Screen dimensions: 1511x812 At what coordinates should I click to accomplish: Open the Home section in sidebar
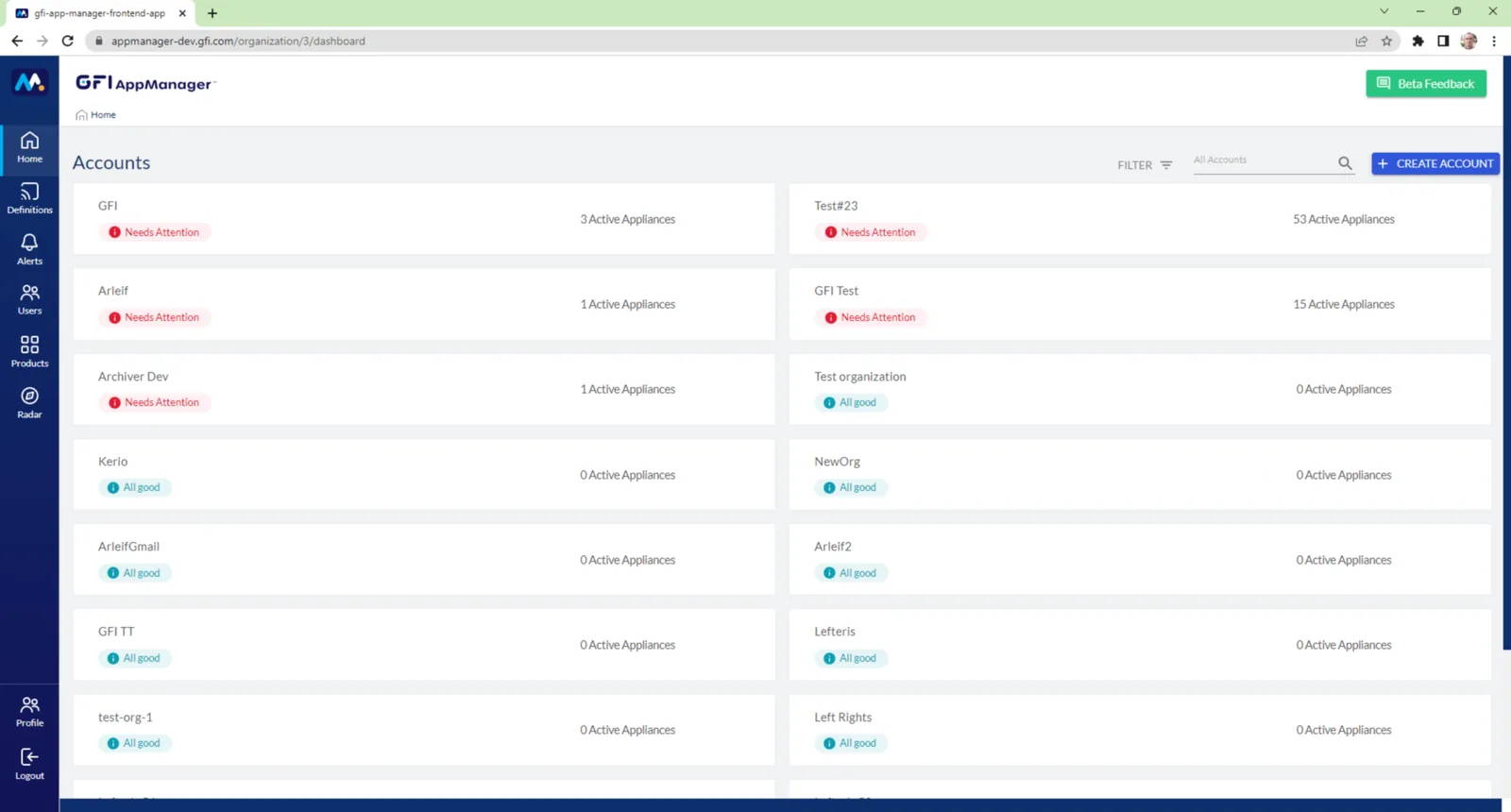[x=29, y=148]
